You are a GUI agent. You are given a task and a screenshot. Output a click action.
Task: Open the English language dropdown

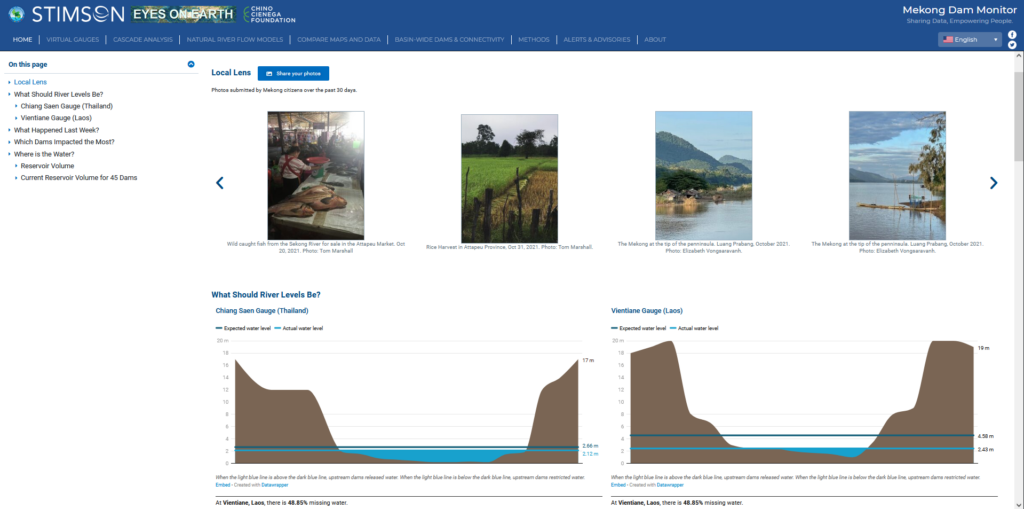tap(969, 40)
